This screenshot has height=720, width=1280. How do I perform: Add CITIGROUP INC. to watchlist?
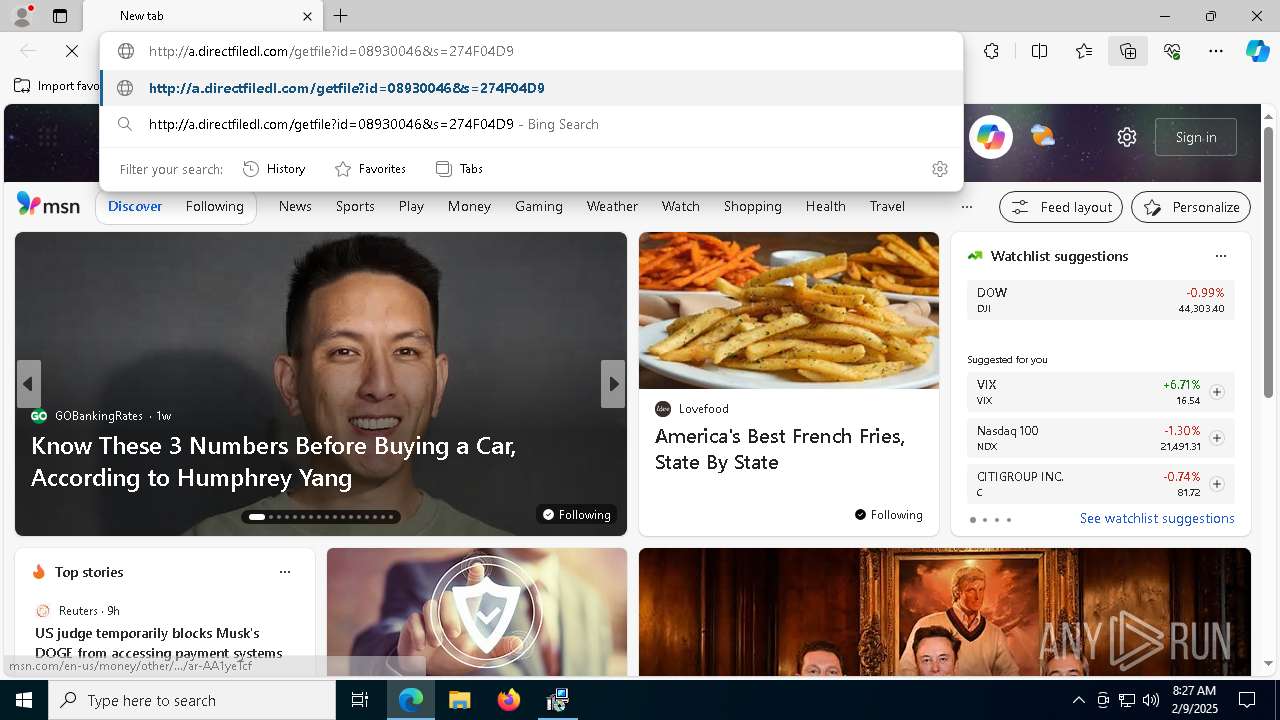click(x=1217, y=484)
